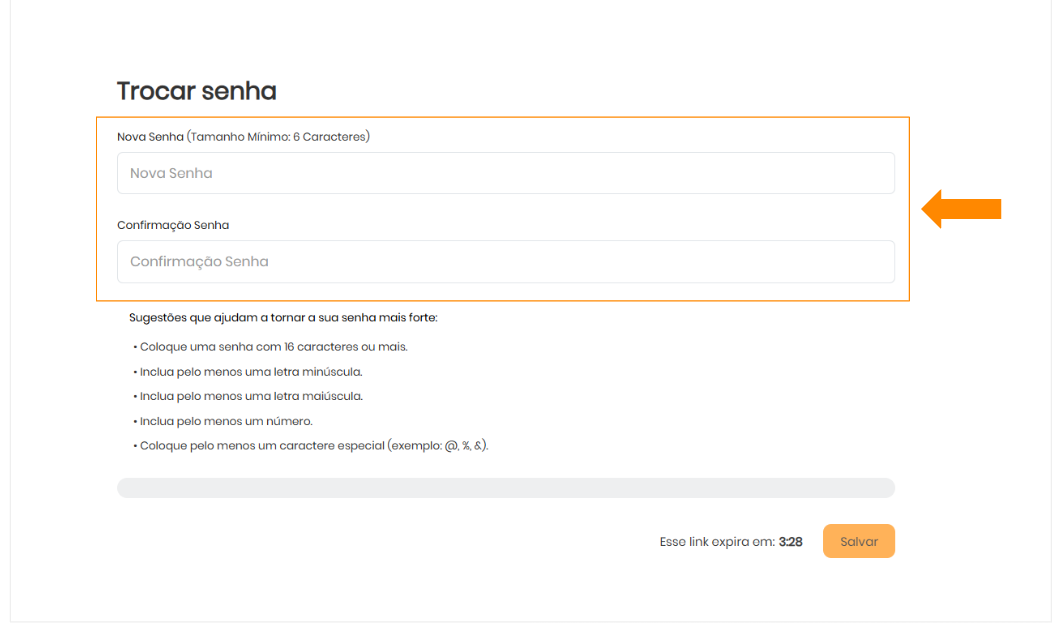This screenshot has width=1064, height=627.
Task: Click the orange left-pointing arrow
Action: point(960,209)
